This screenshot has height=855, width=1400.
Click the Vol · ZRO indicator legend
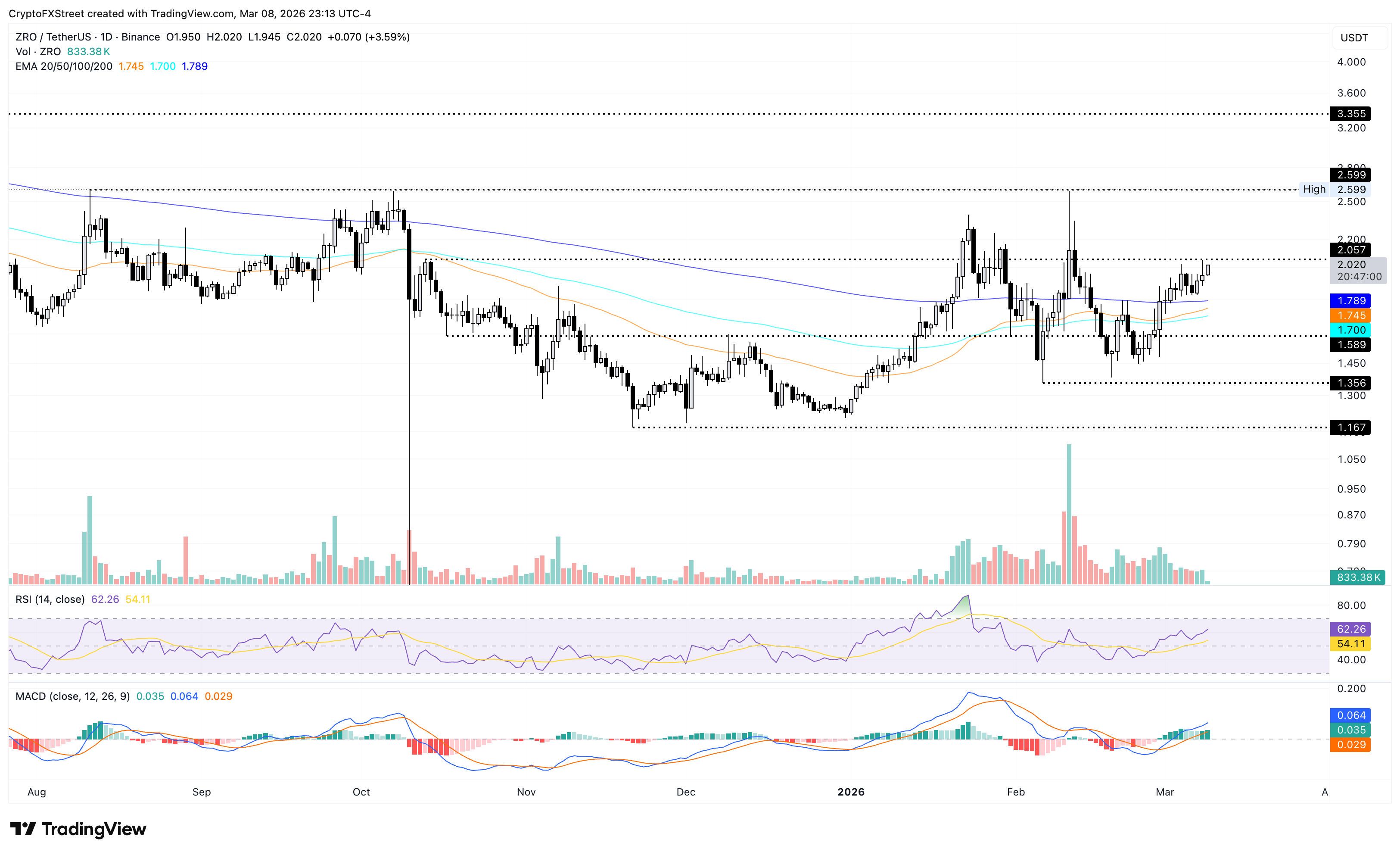pyautogui.click(x=39, y=52)
